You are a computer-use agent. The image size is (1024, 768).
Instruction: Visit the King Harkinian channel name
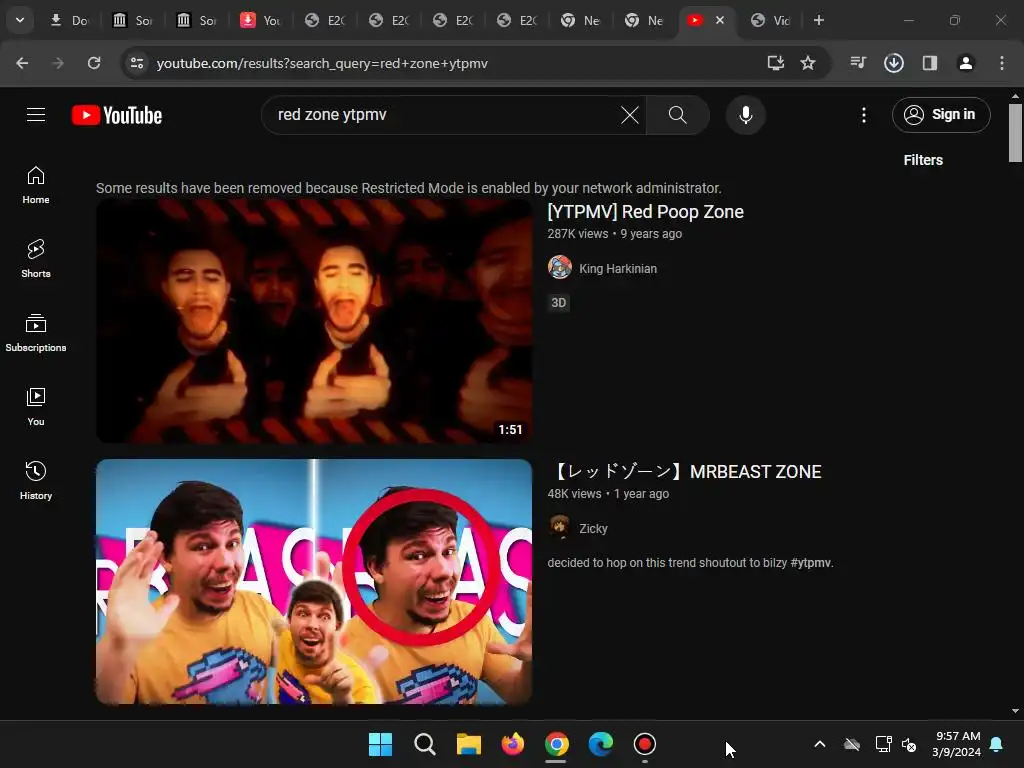(618, 268)
